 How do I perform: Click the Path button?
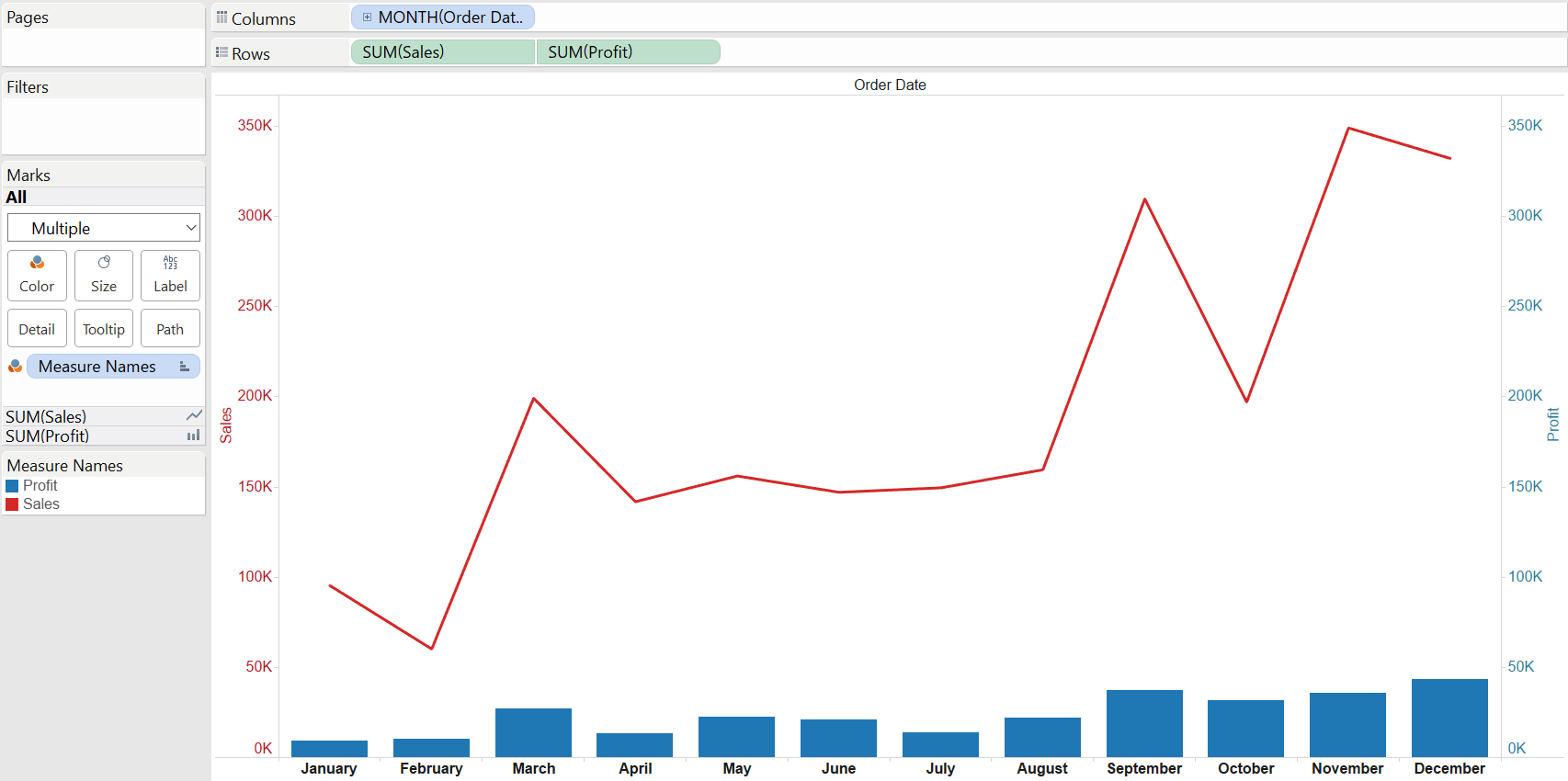[170, 329]
